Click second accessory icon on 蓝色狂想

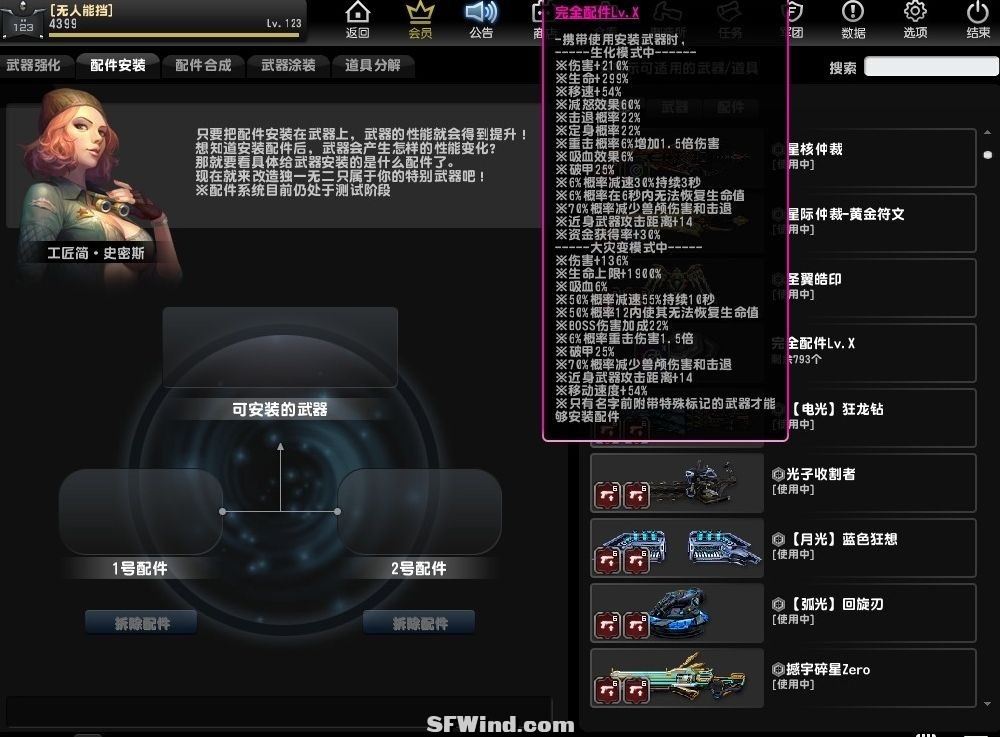coord(636,560)
